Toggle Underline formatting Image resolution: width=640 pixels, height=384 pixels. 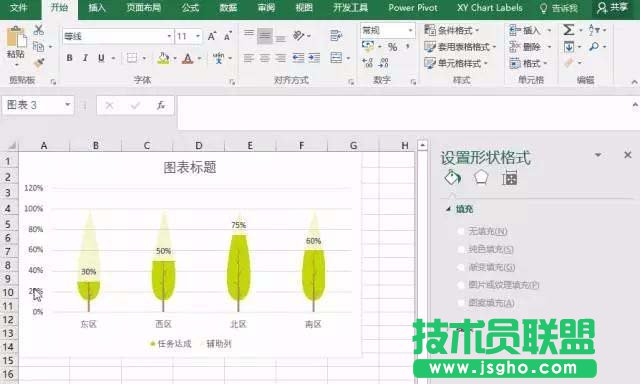pyautogui.click(x=101, y=58)
